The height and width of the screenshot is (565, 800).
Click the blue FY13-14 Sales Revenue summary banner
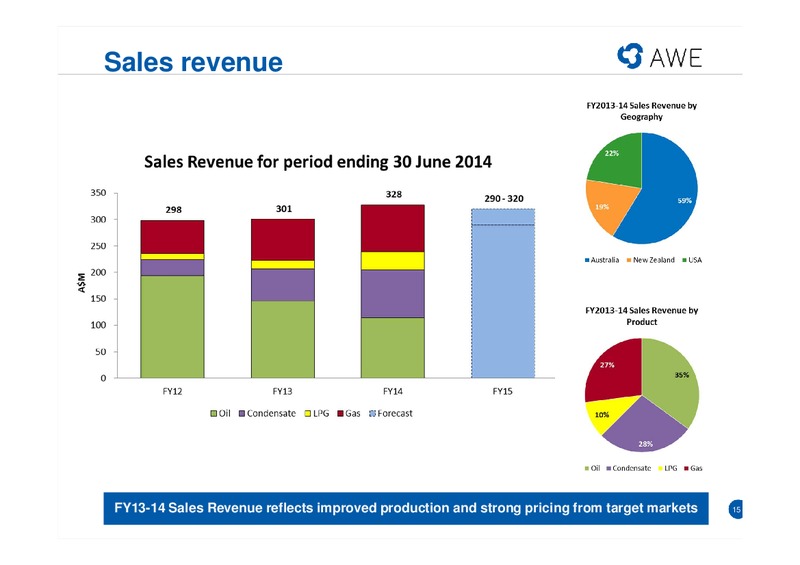406,508
